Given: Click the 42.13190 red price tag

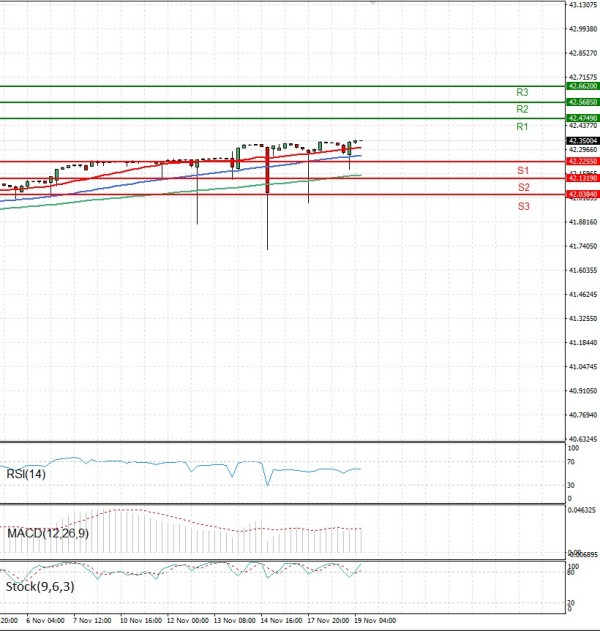Looking at the screenshot, I should click(582, 177).
